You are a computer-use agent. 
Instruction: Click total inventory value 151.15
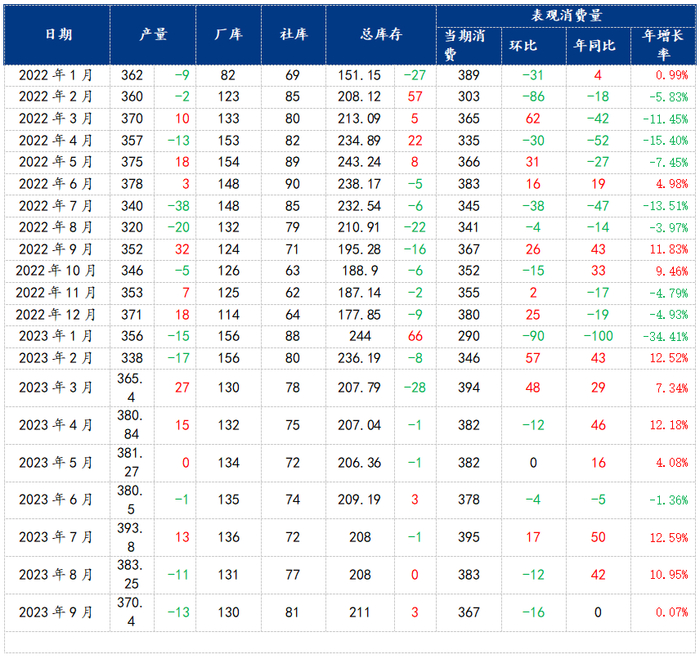coord(359,75)
